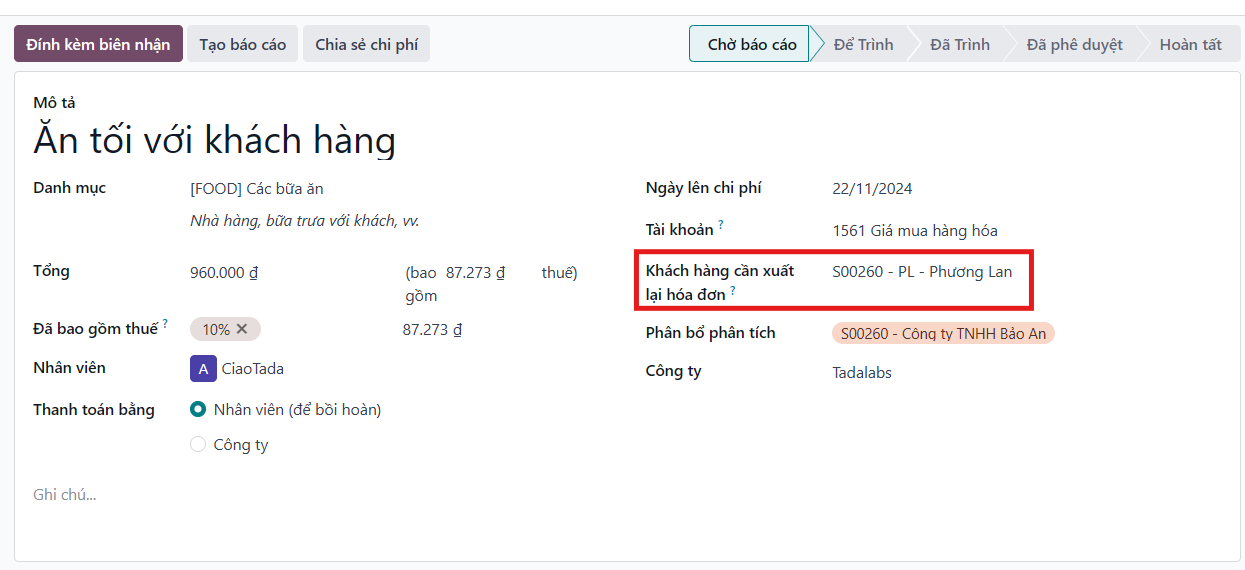Click the Công ty field label on right
The height and width of the screenshot is (570, 1245).
[673, 371]
